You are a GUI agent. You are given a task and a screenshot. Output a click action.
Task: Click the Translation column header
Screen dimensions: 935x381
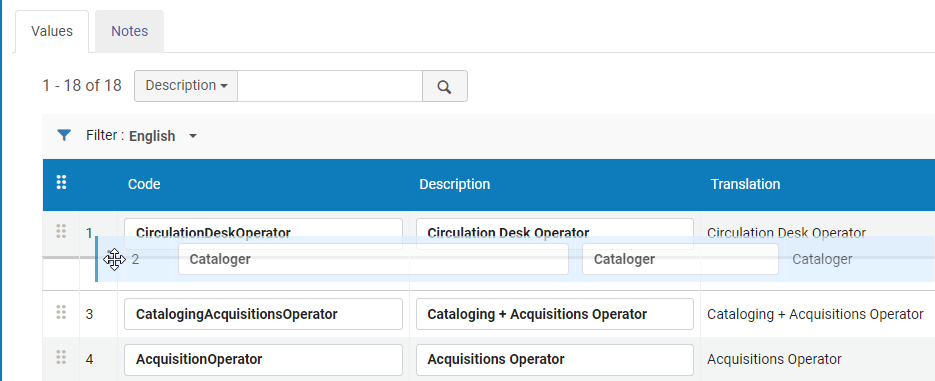[745, 184]
